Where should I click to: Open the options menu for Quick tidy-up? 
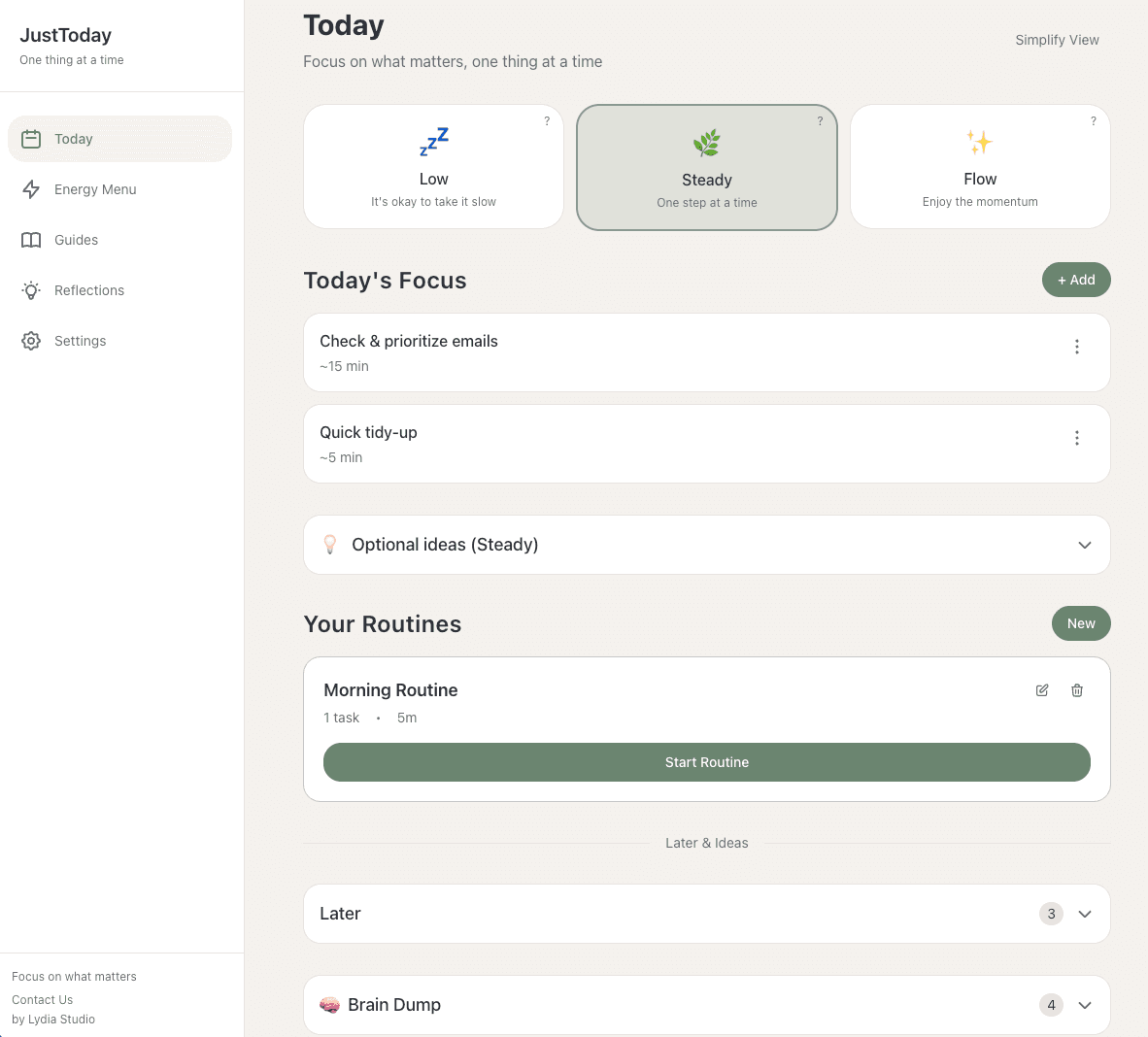click(x=1076, y=438)
